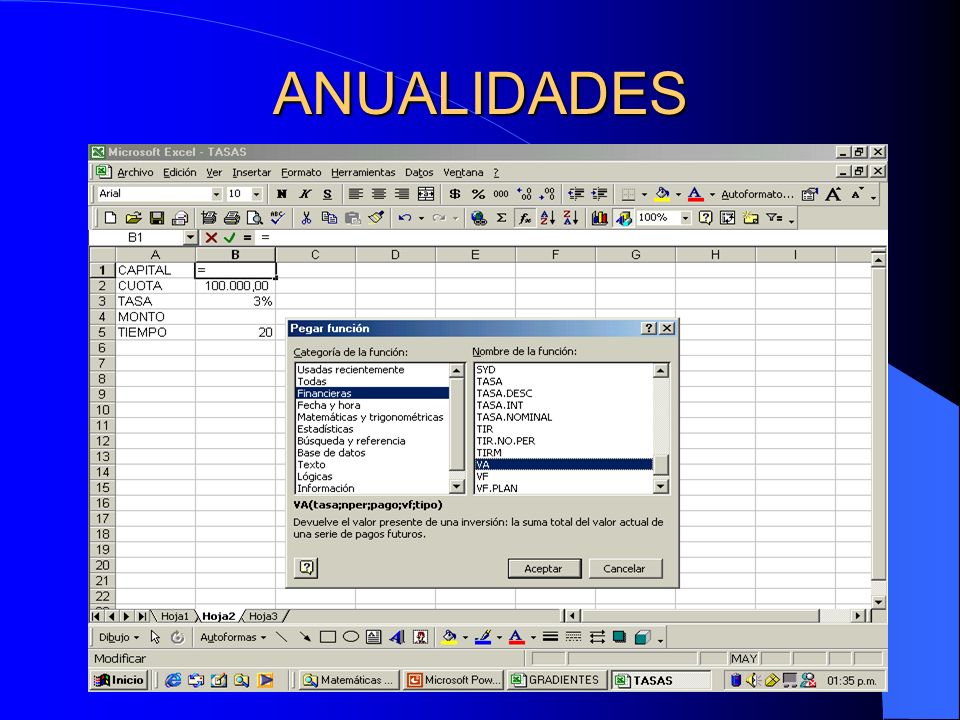The height and width of the screenshot is (720, 960).
Task: Open print preview icon
Action: click(254, 217)
